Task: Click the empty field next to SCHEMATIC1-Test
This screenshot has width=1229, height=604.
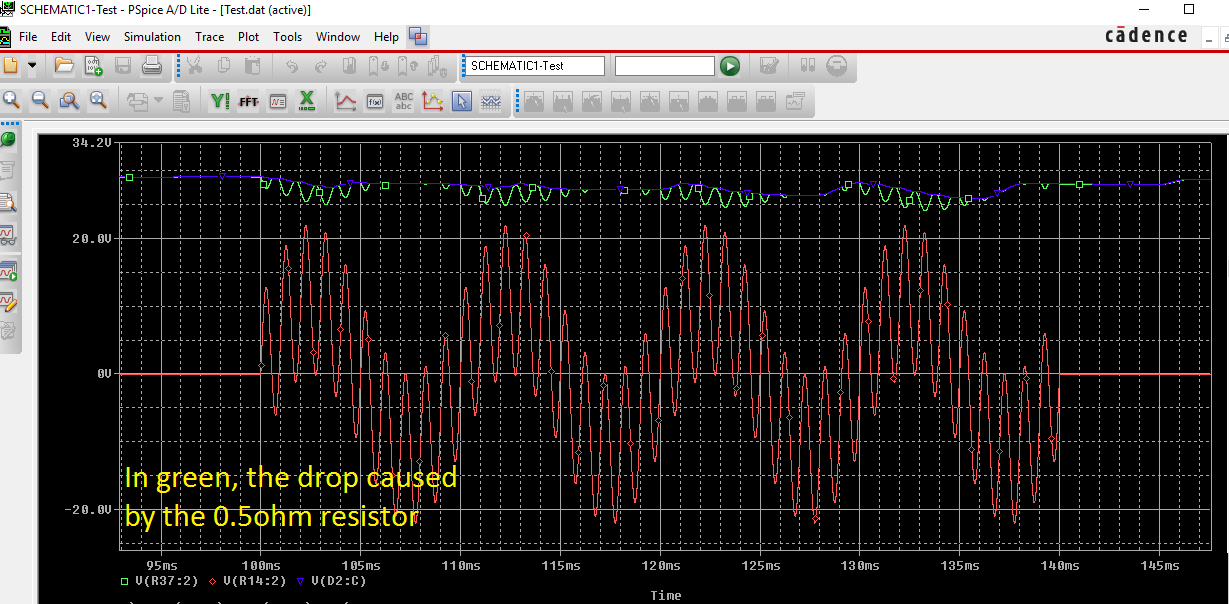Action: (665, 66)
